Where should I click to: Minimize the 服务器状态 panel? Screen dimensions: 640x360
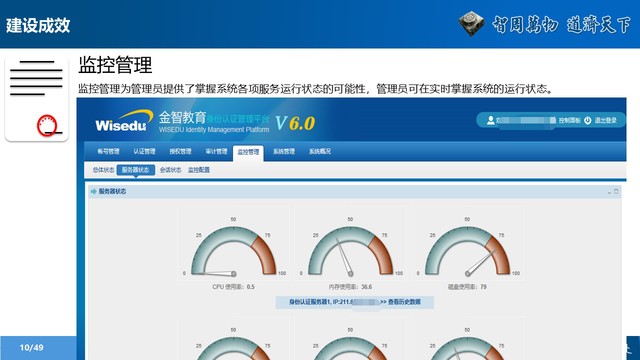coord(609,191)
